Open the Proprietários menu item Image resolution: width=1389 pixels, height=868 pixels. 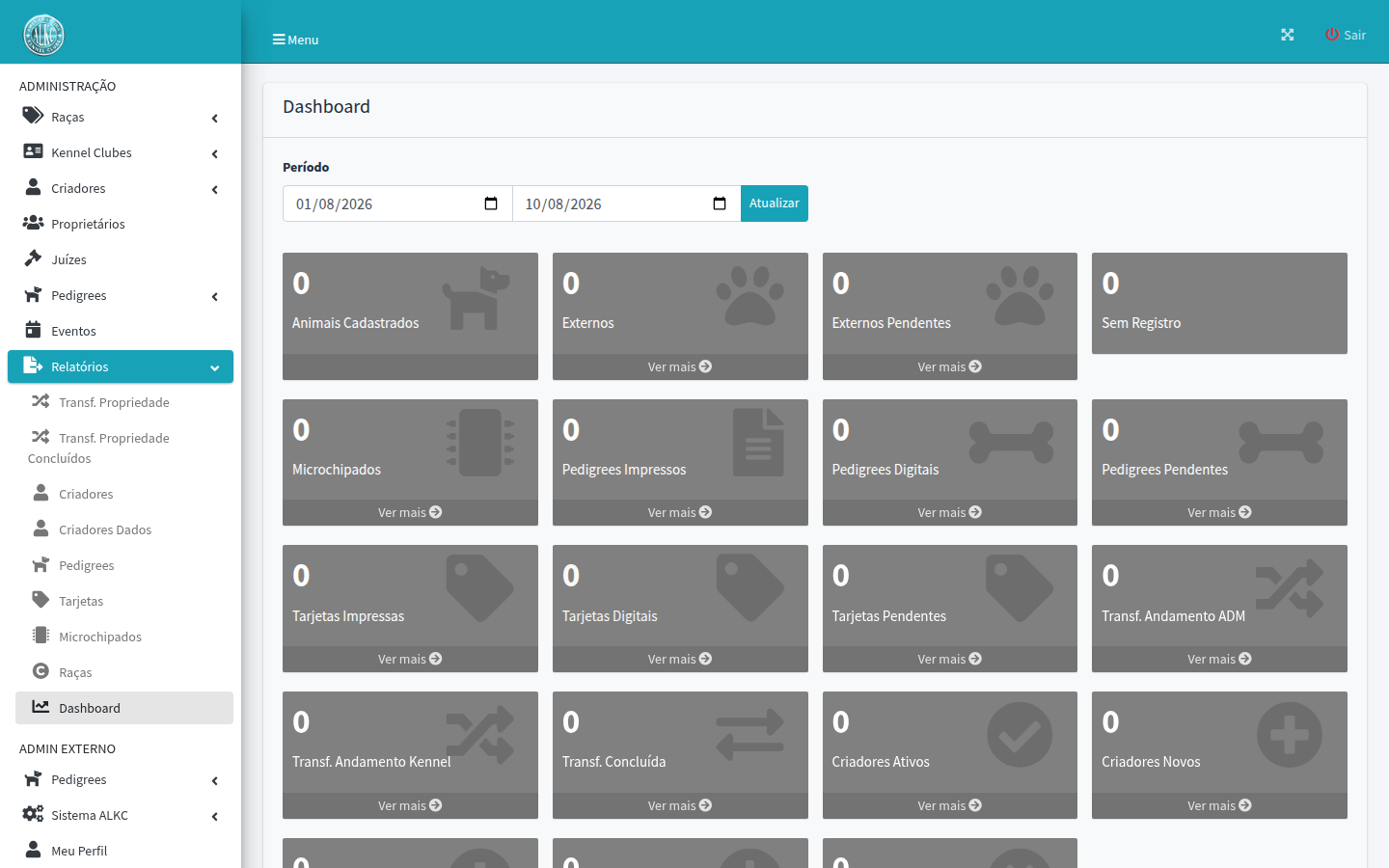(121, 224)
